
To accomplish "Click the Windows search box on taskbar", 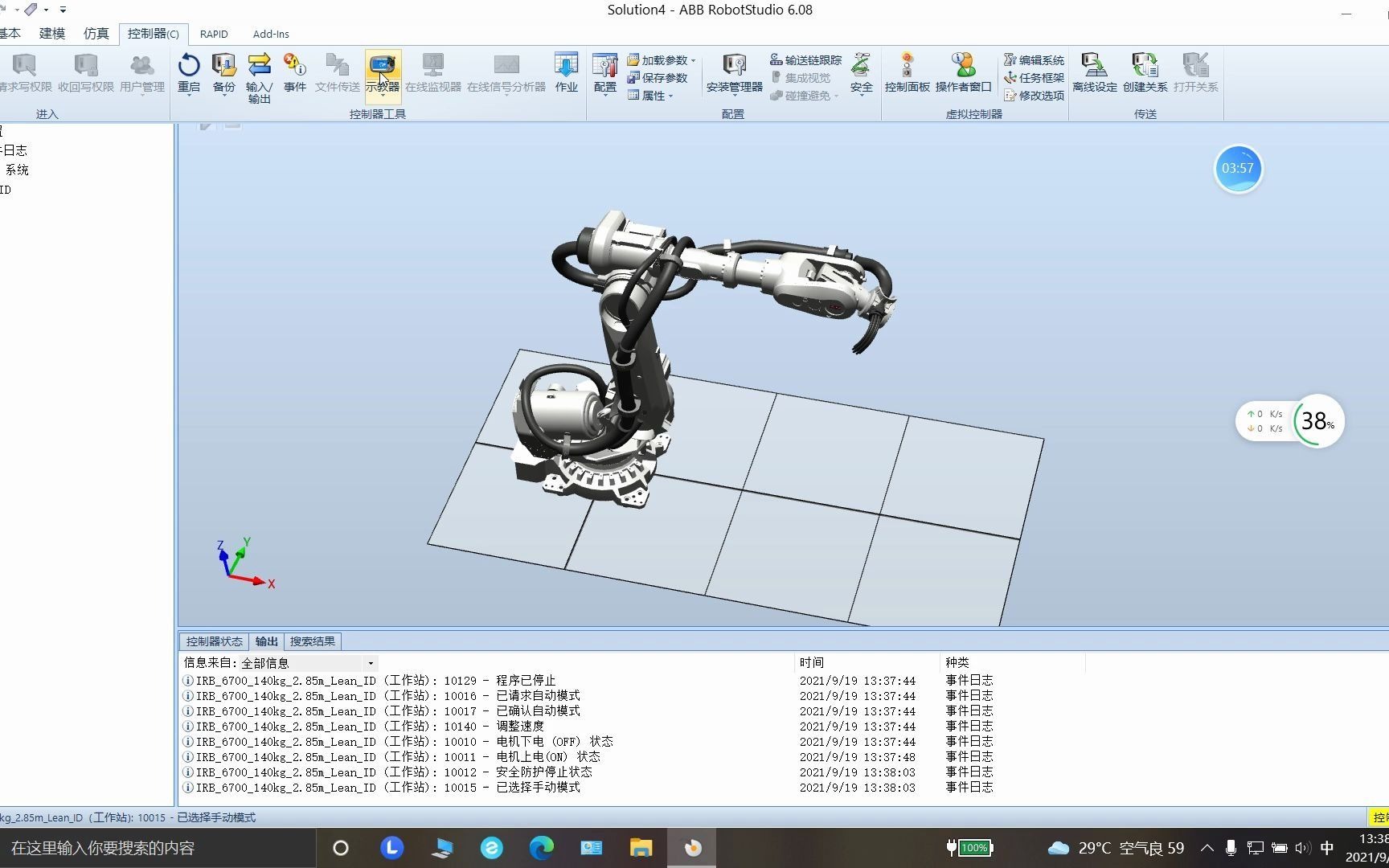I will coord(158,848).
